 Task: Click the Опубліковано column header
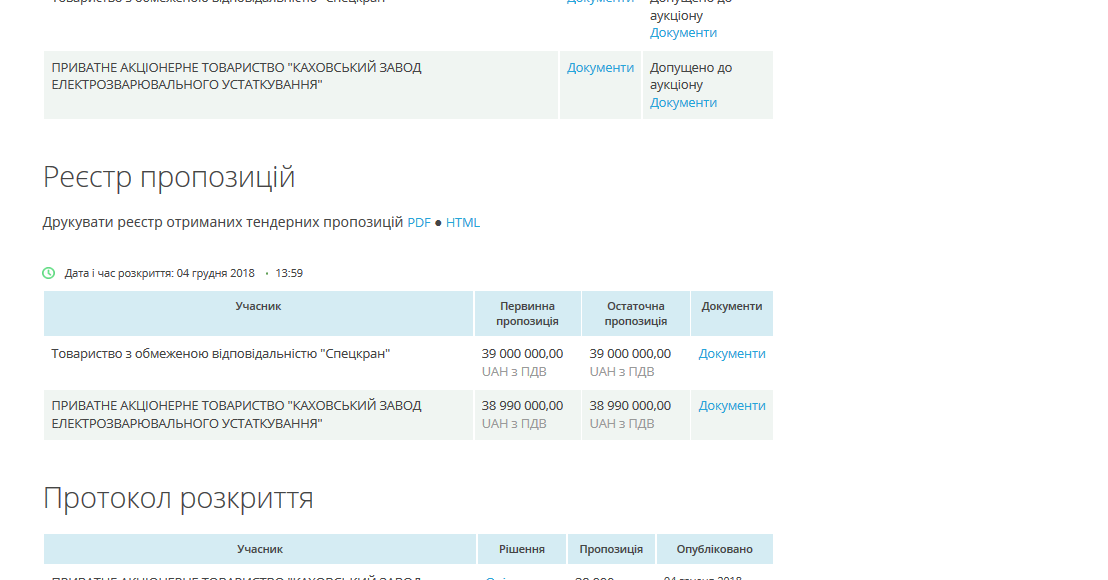(714, 549)
